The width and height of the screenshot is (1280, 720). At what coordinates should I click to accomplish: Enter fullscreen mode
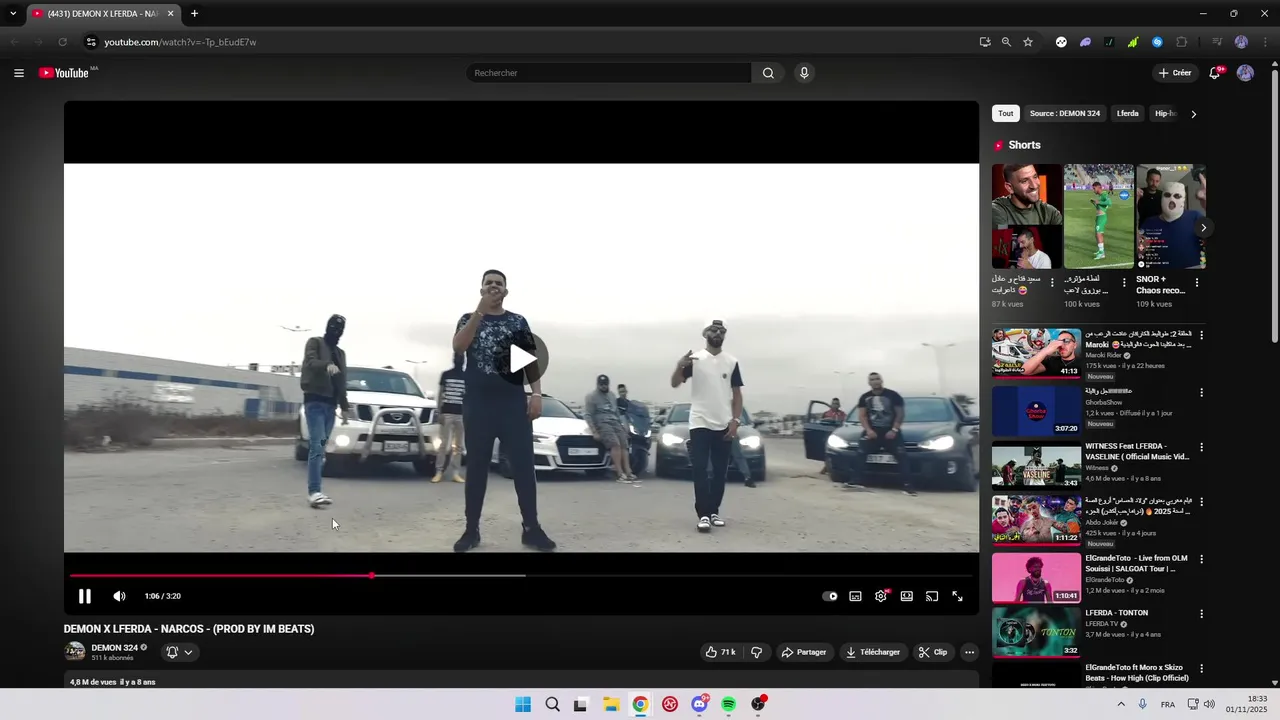tap(958, 596)
